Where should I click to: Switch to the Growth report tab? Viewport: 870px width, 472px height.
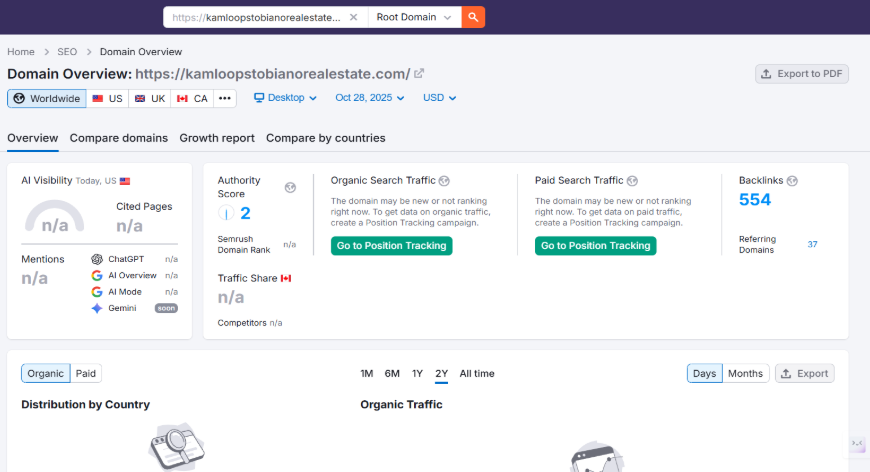(x=217, y=138)
